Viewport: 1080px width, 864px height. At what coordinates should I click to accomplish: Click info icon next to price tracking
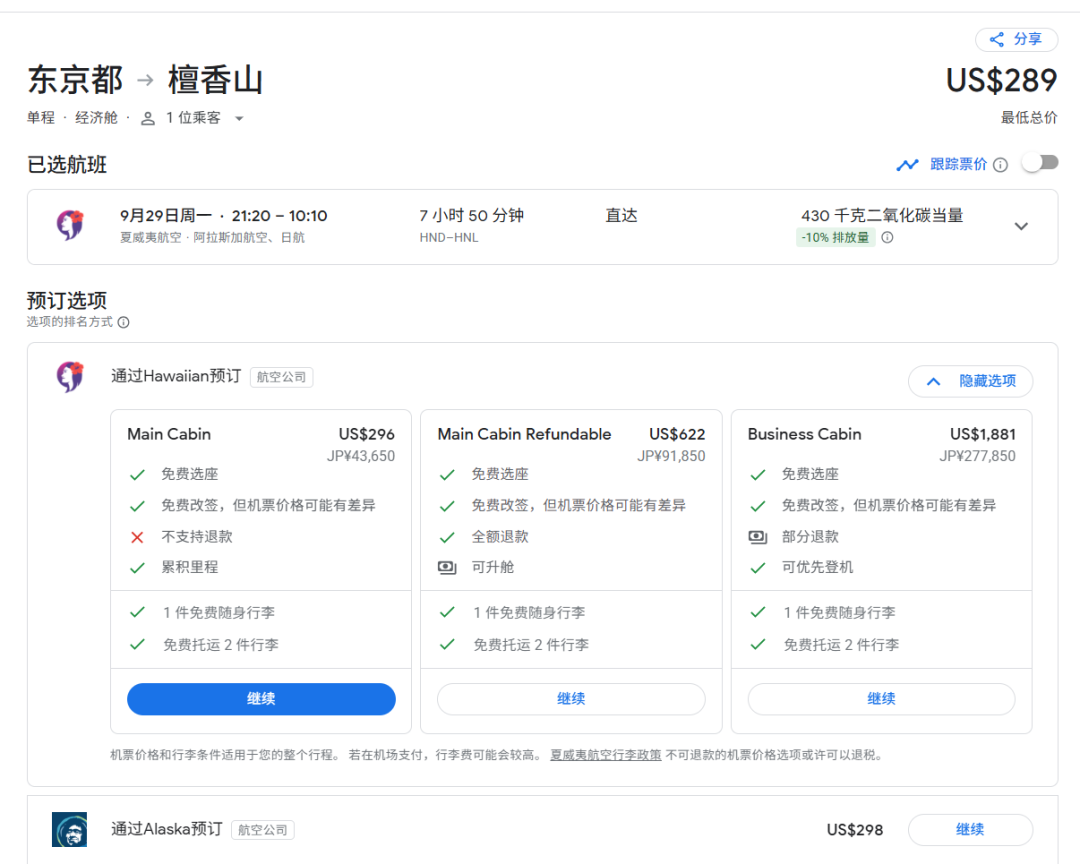1000,165
